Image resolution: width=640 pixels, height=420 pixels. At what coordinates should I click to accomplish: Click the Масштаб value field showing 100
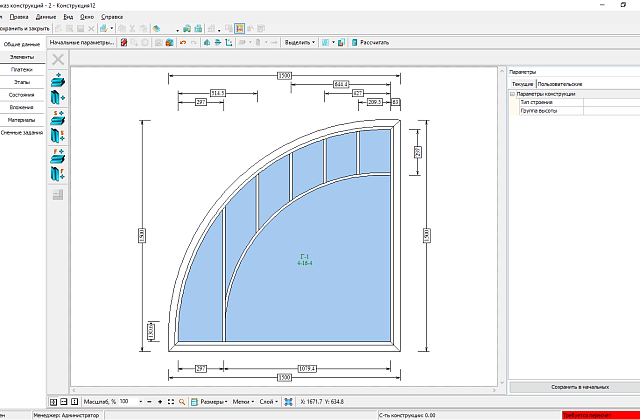pyautogui.click(x=128, y=402)
